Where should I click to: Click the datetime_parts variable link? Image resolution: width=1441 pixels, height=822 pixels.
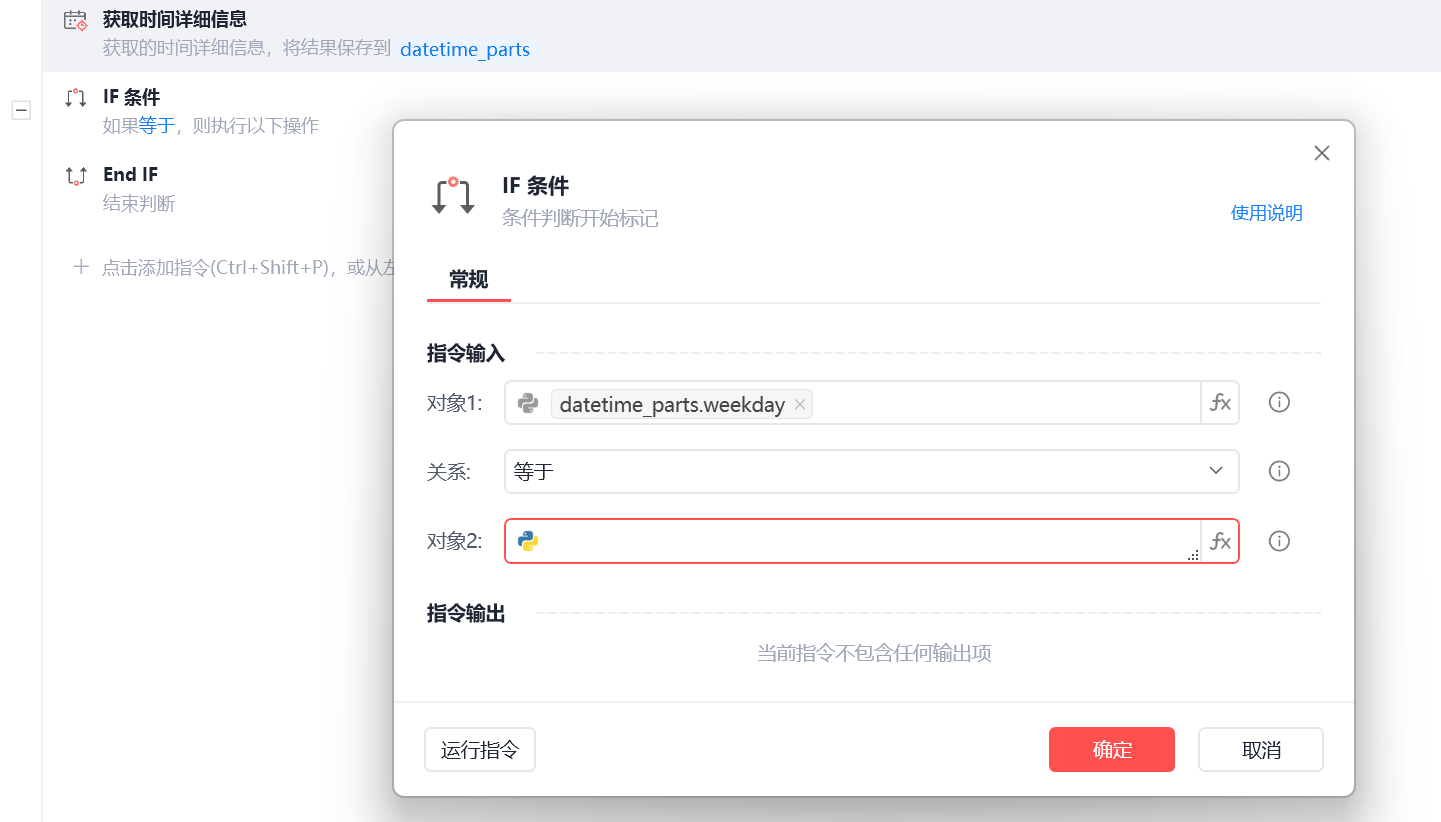coord(465,49)
